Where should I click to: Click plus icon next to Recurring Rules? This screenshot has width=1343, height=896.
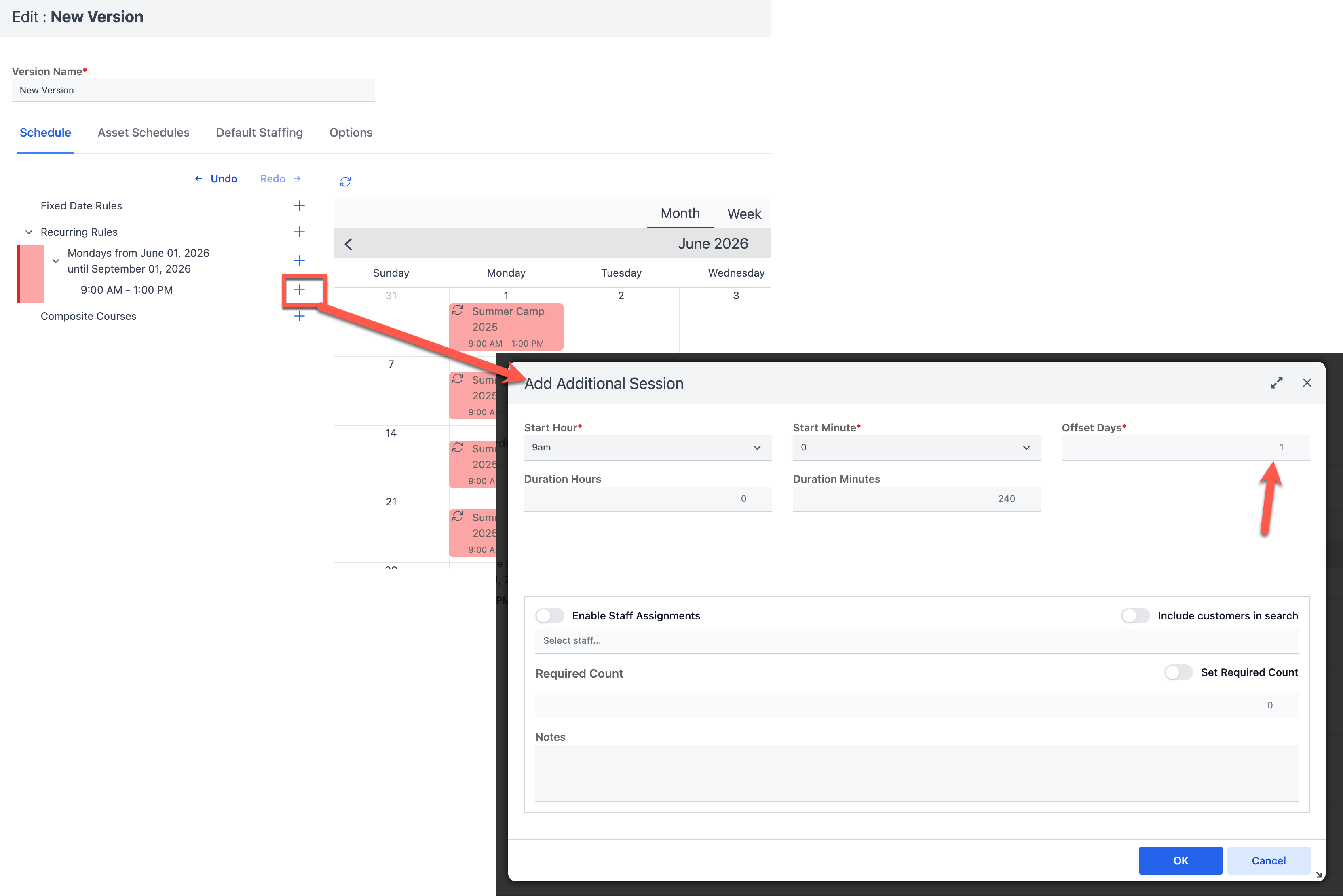pyautogui.click(x=299, y=232)
